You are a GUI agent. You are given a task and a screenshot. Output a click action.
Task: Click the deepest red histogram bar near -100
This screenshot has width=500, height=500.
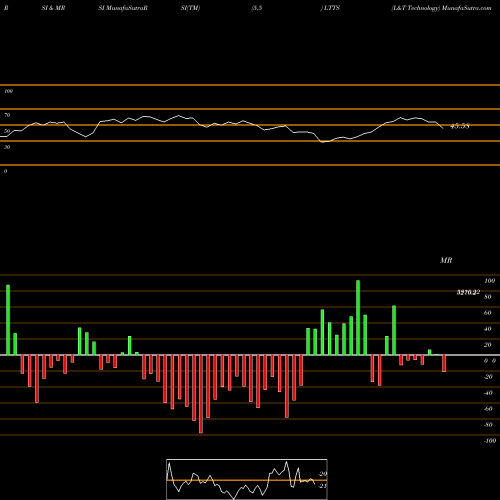[x=201, y=394]
